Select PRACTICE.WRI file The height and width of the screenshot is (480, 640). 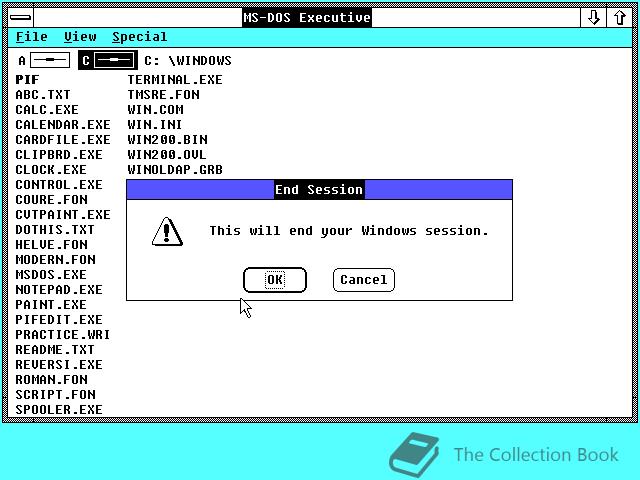[63, 335]
